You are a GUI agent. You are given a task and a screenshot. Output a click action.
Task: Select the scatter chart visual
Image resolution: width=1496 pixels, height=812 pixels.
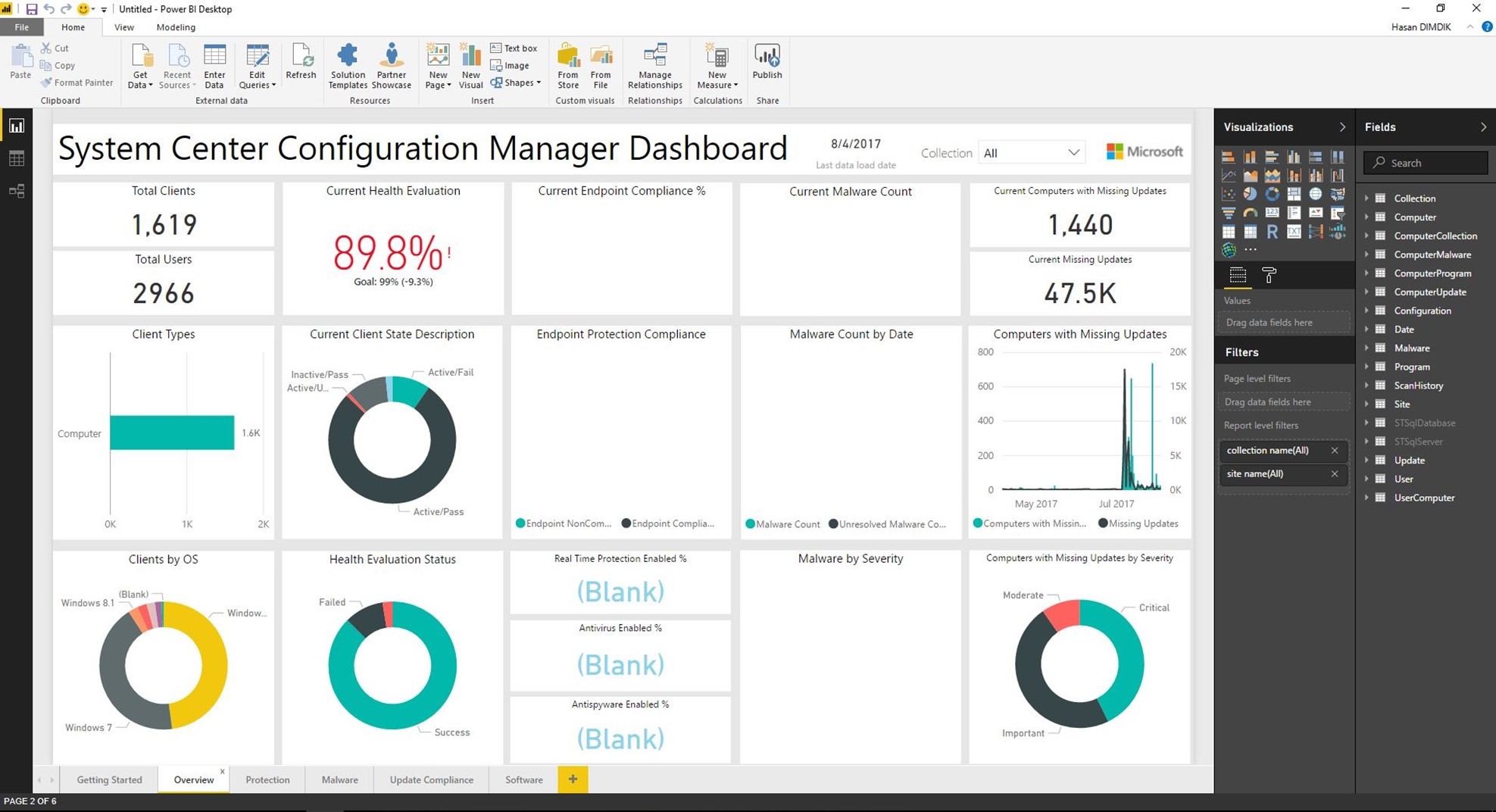tap(1229, 194)
